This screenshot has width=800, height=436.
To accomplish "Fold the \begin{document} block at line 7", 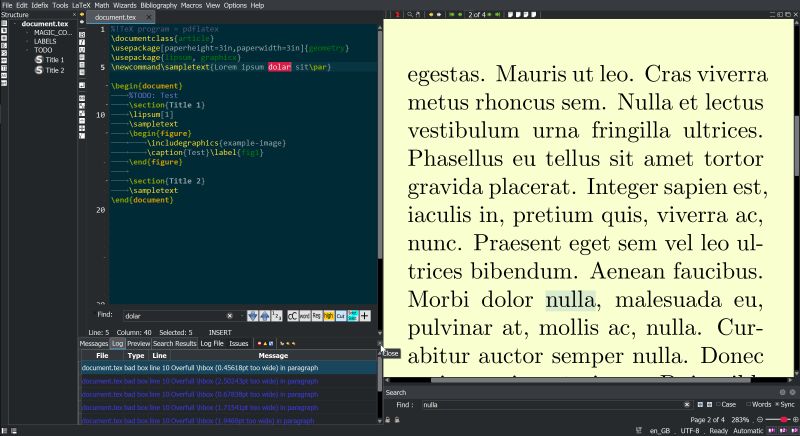I will click(107, 86).
